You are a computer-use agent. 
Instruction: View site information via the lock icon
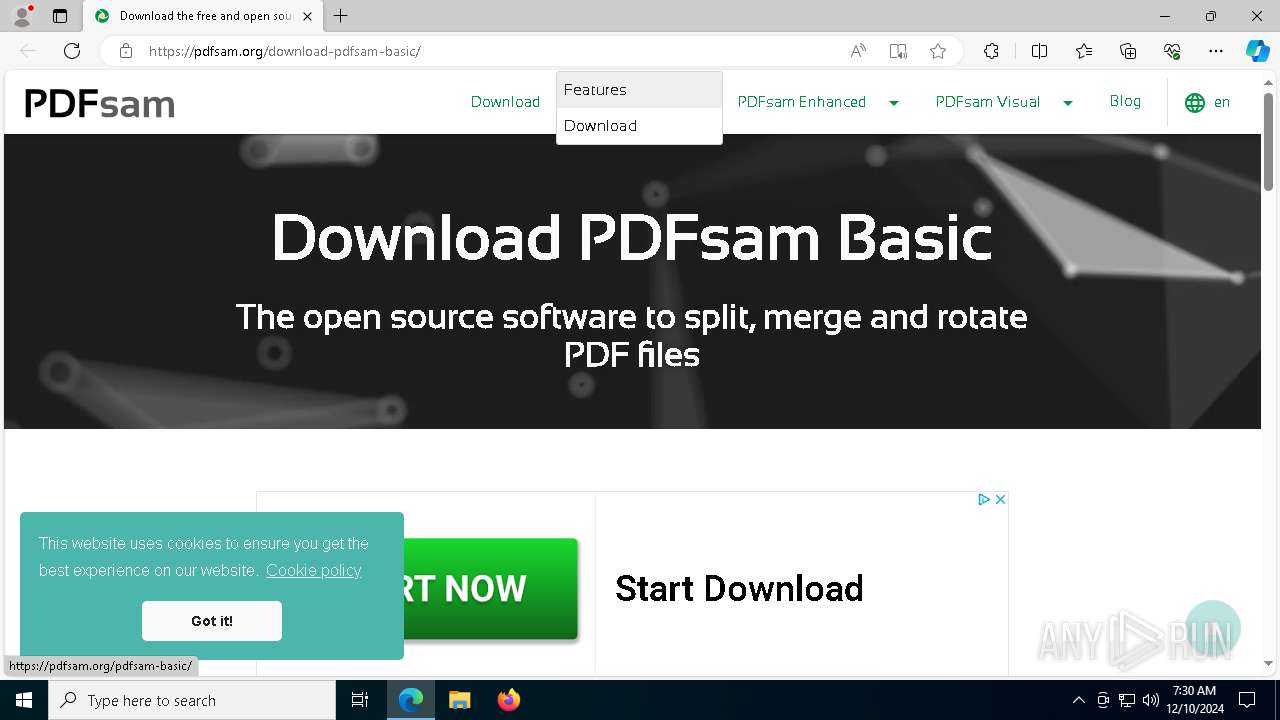click(x=126, y=51)
